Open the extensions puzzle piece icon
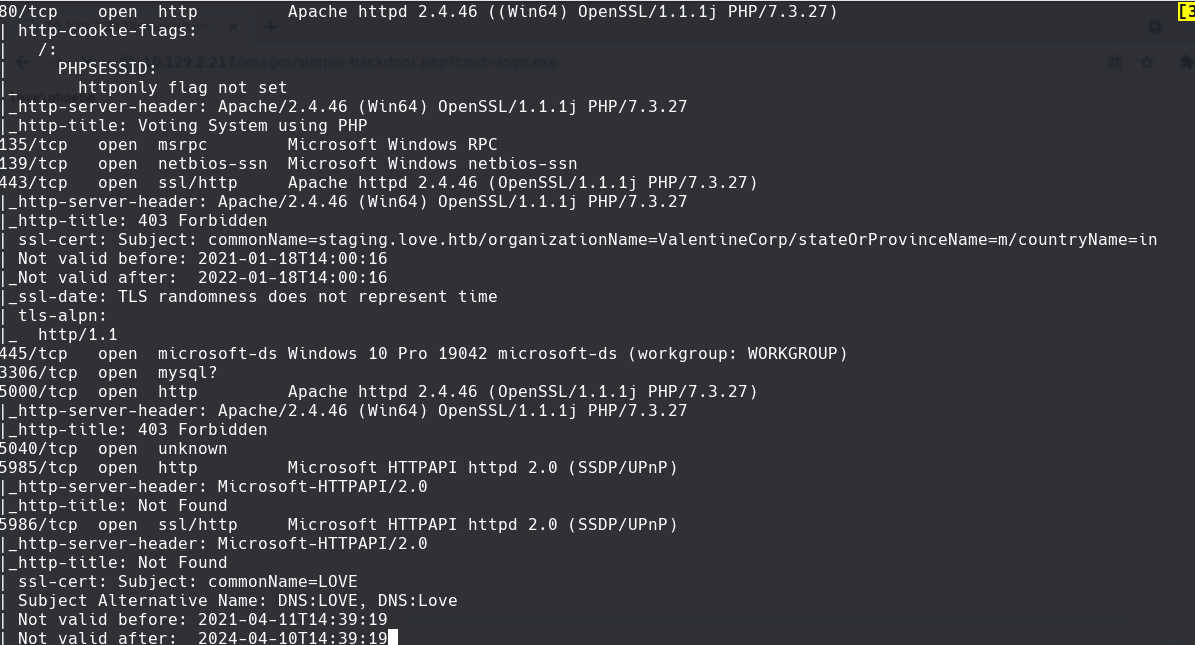 pyautogui.click(x=1186, y=62)
